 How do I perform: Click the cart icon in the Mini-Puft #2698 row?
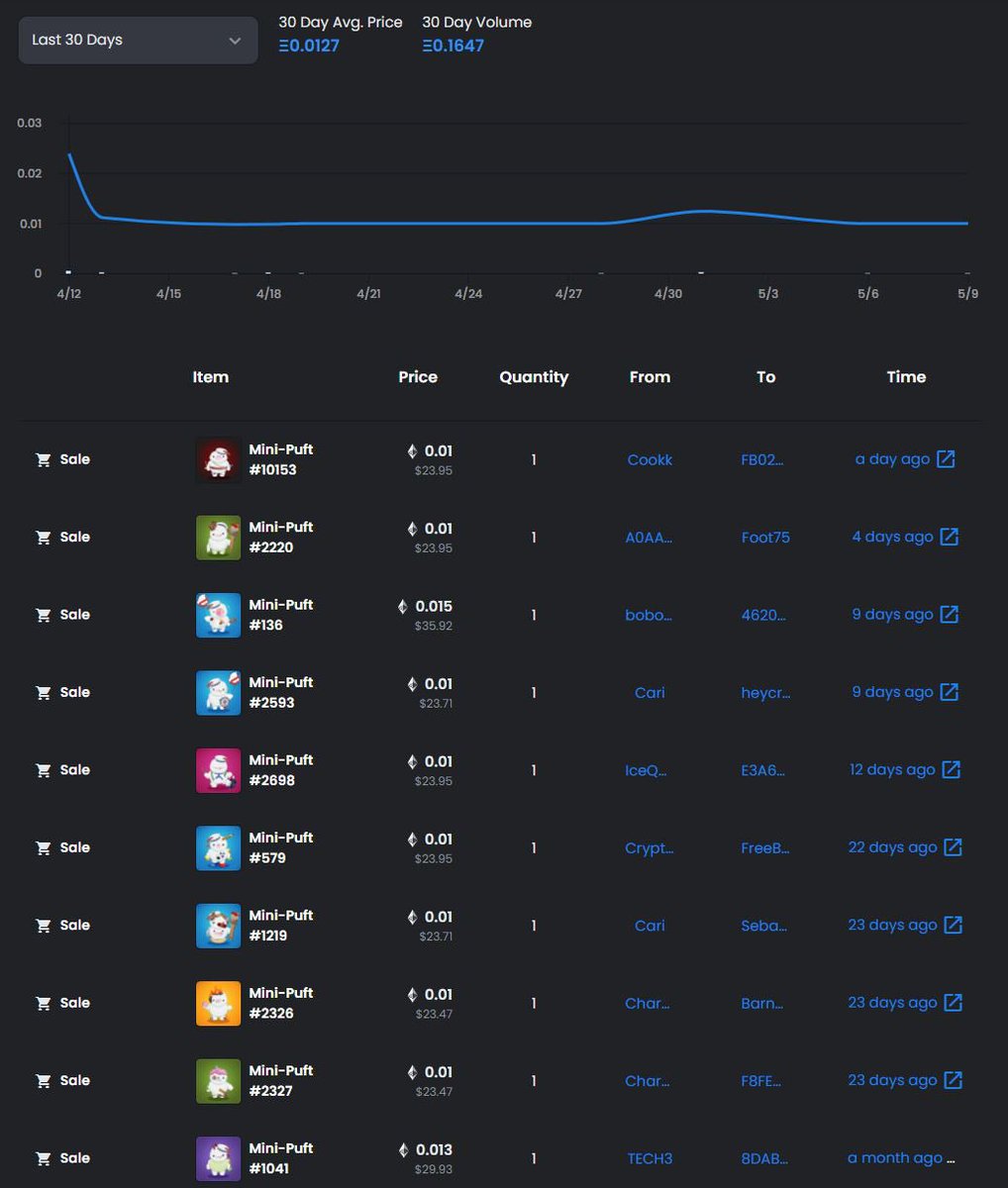43,770
